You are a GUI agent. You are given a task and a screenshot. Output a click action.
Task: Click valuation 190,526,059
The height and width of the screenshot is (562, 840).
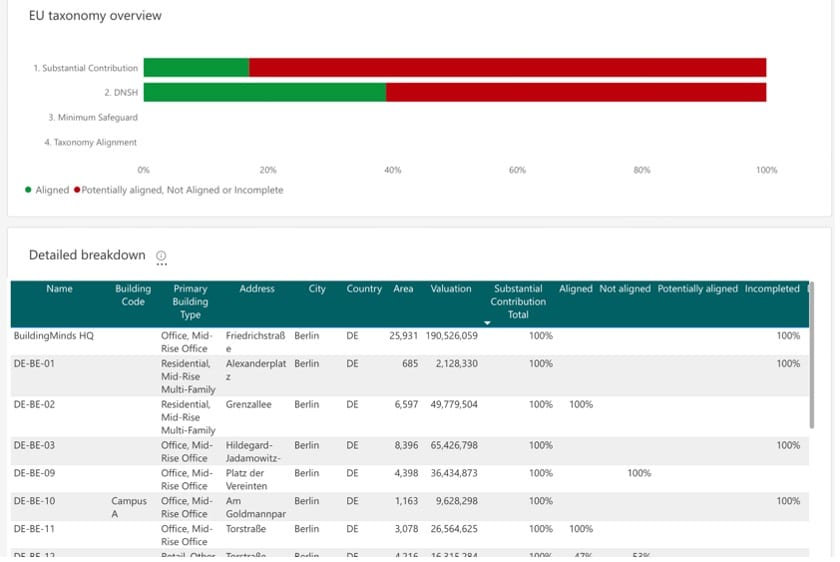[x=452, y=336]
